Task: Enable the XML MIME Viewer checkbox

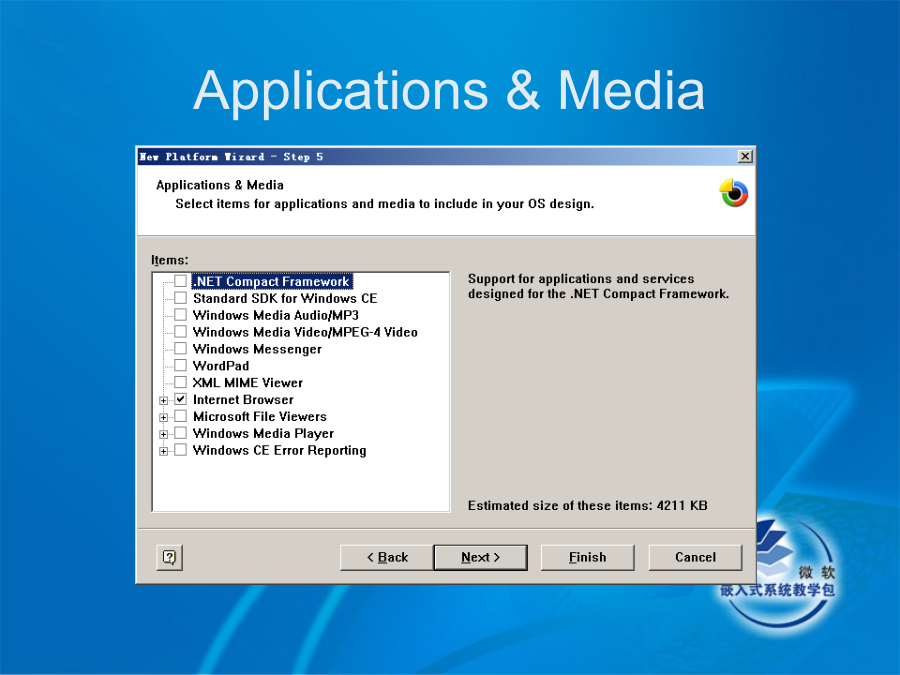Action: point(180,382)
